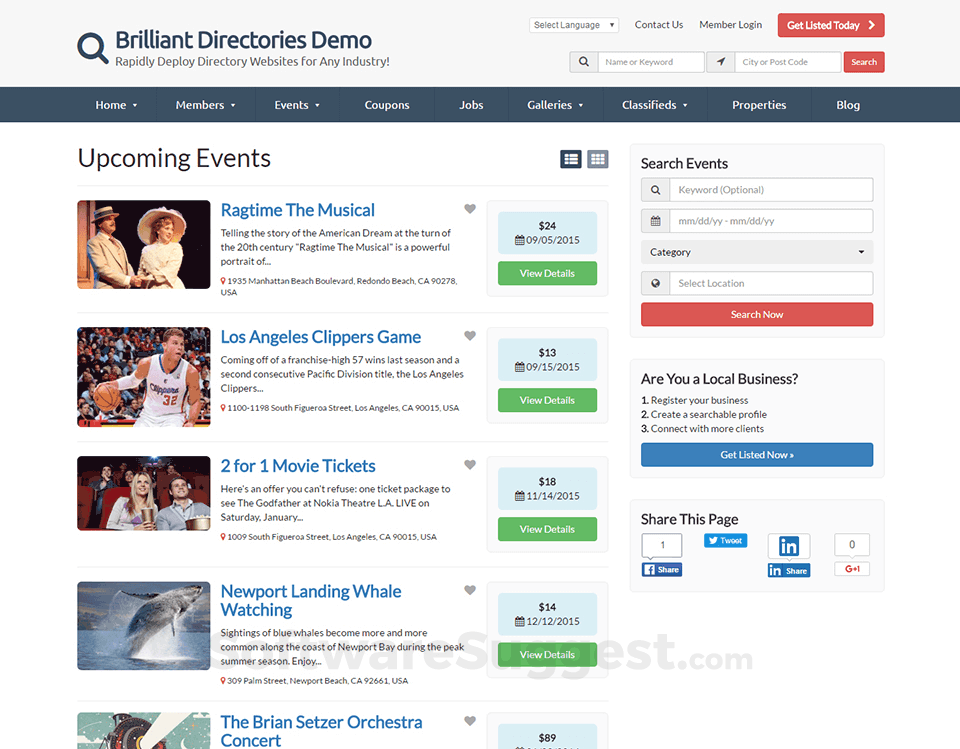Click the LinkedIn Share icon
This screenshot has width=960, height=749.
[x=789, y=570]
